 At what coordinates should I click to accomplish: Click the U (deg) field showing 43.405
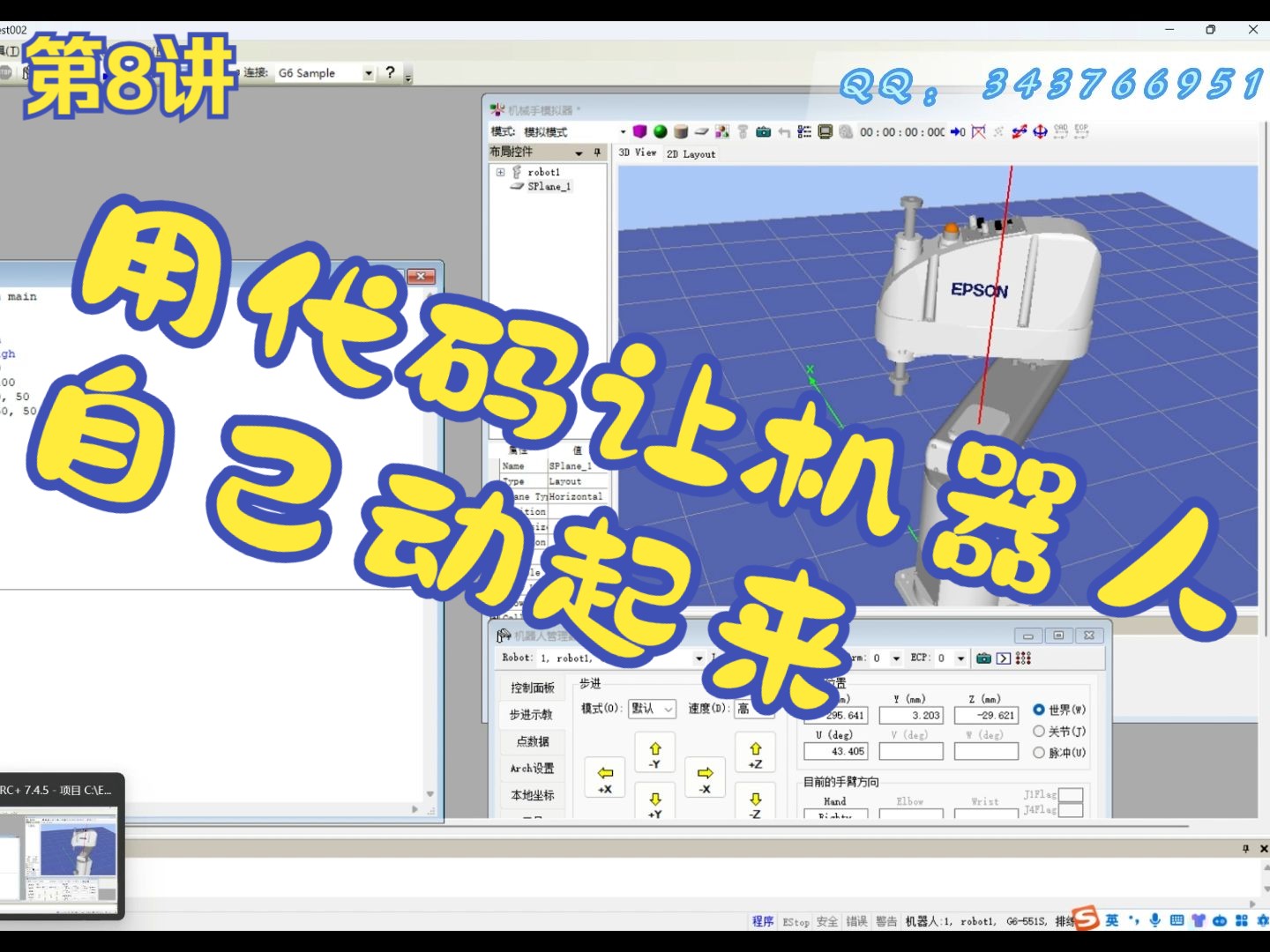pos(836,752)
